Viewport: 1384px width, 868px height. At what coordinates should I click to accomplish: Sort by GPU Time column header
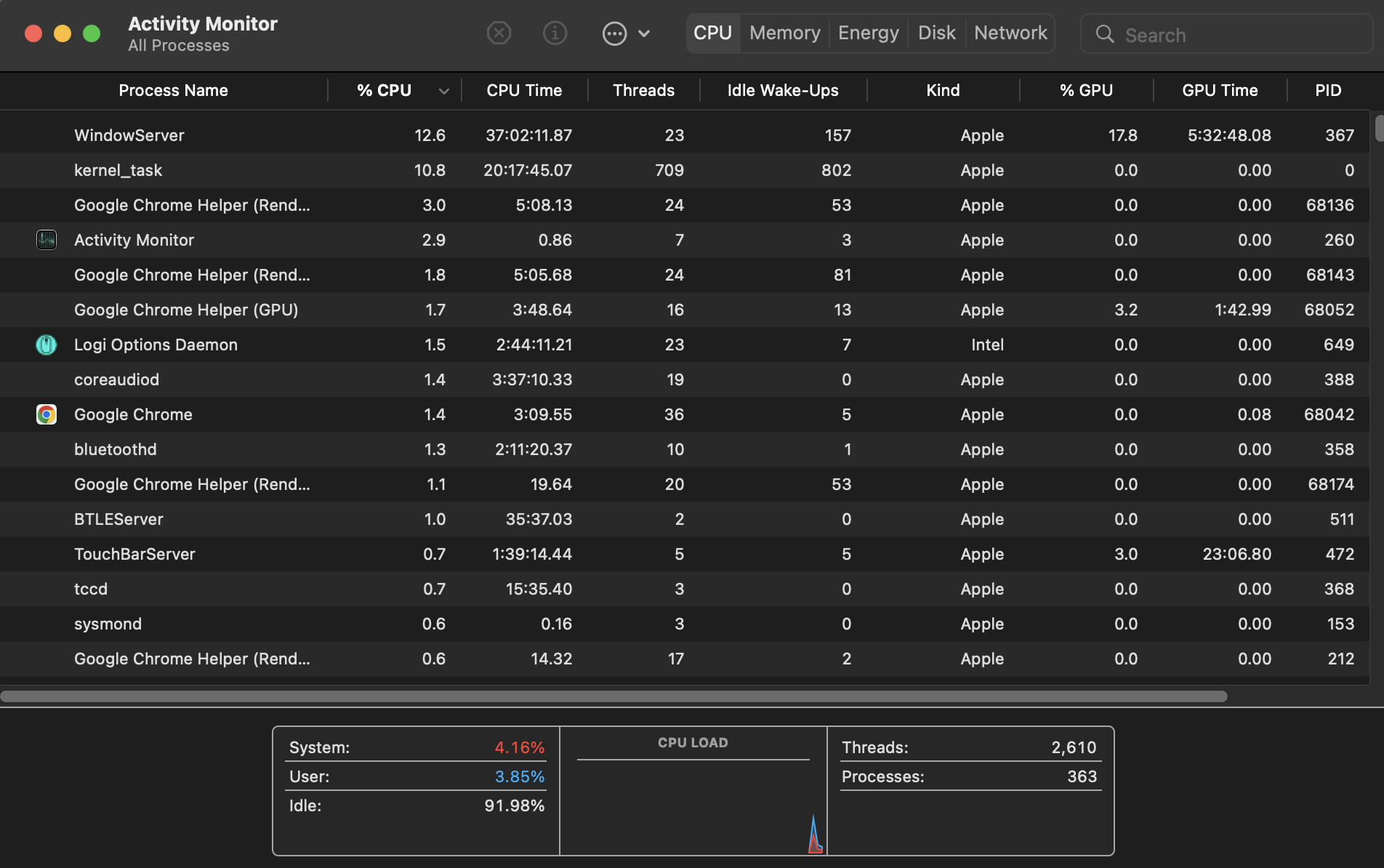(1220, 91)
